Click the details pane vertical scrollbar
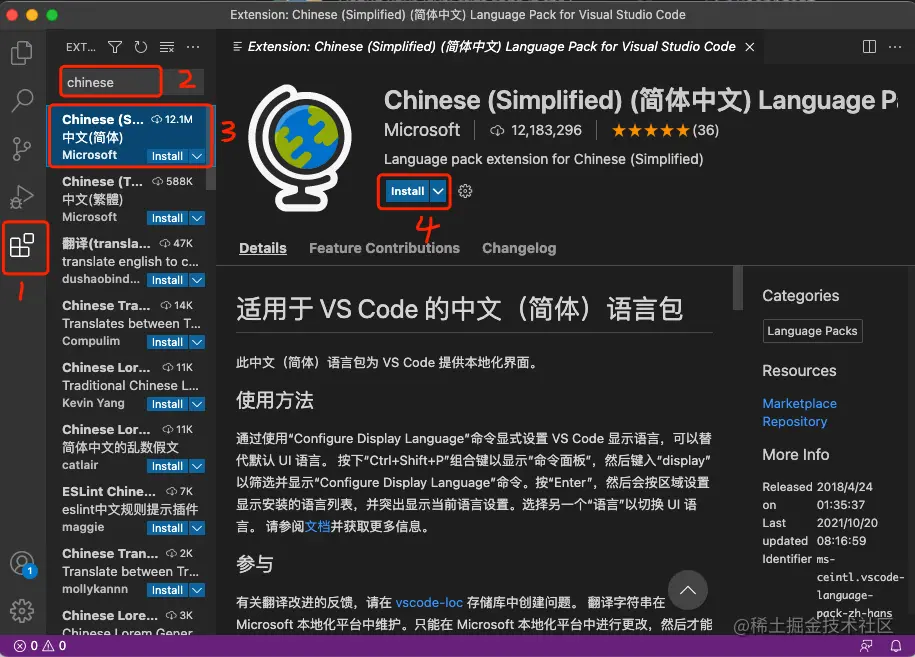 (x=738, y=288)
